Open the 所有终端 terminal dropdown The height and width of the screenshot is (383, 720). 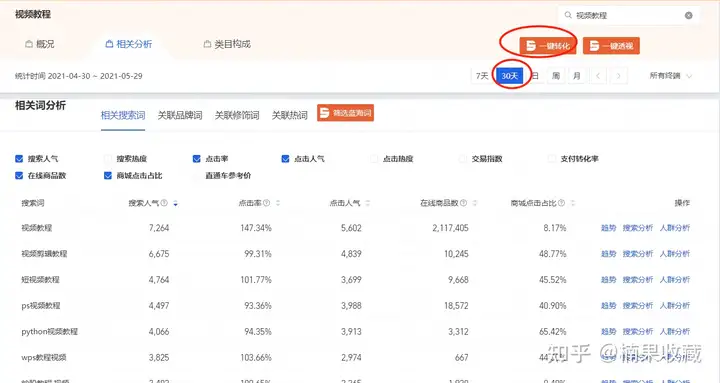670,76
